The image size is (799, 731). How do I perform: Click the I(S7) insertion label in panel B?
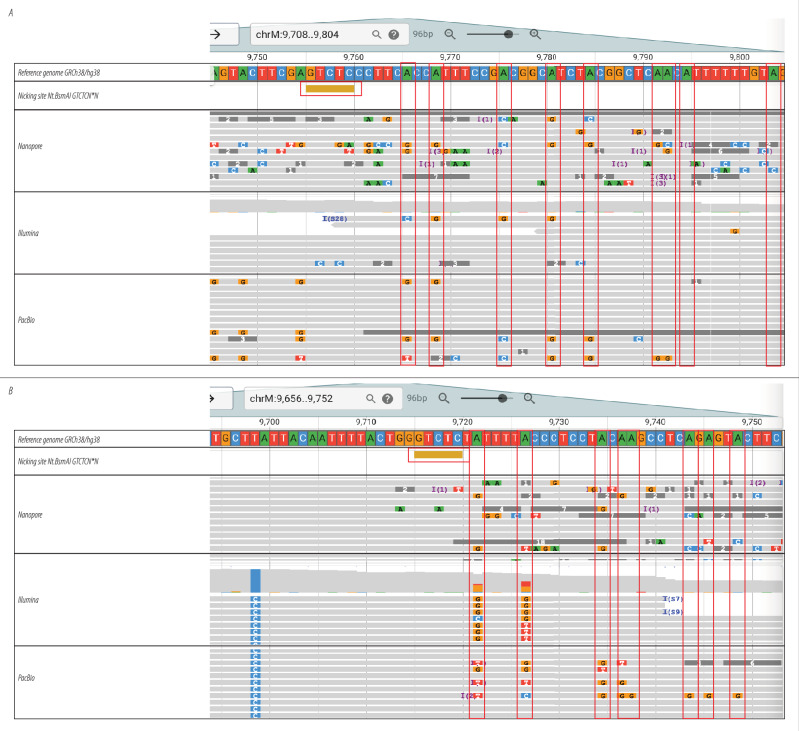pos(672,599)
